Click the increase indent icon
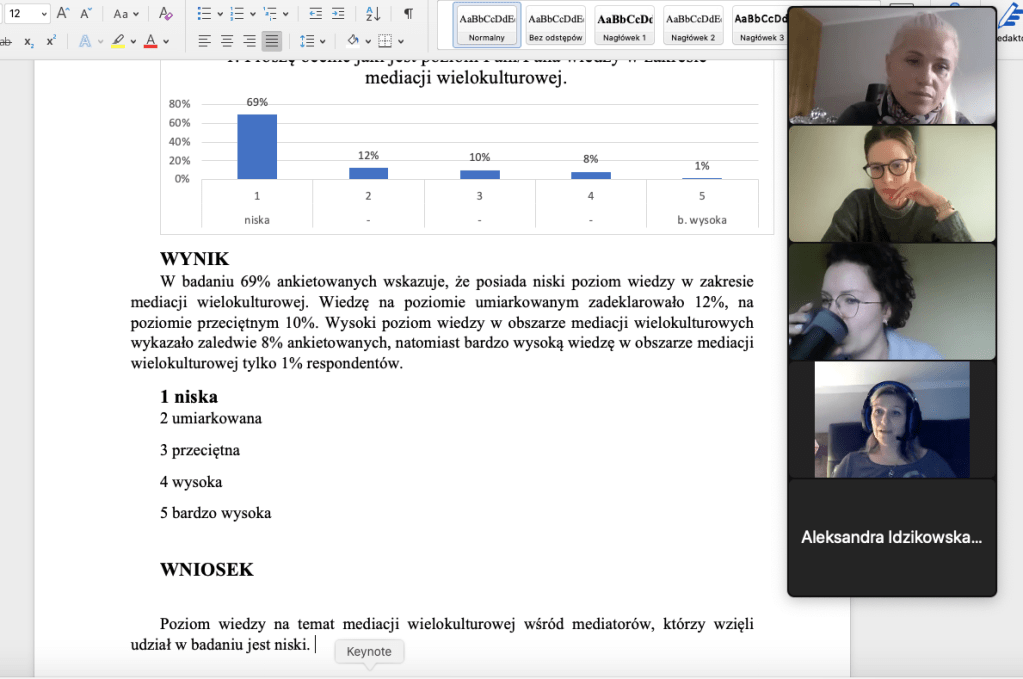Image resolution: width=1023 pixels, height=679 pixels. click(338, 14)
